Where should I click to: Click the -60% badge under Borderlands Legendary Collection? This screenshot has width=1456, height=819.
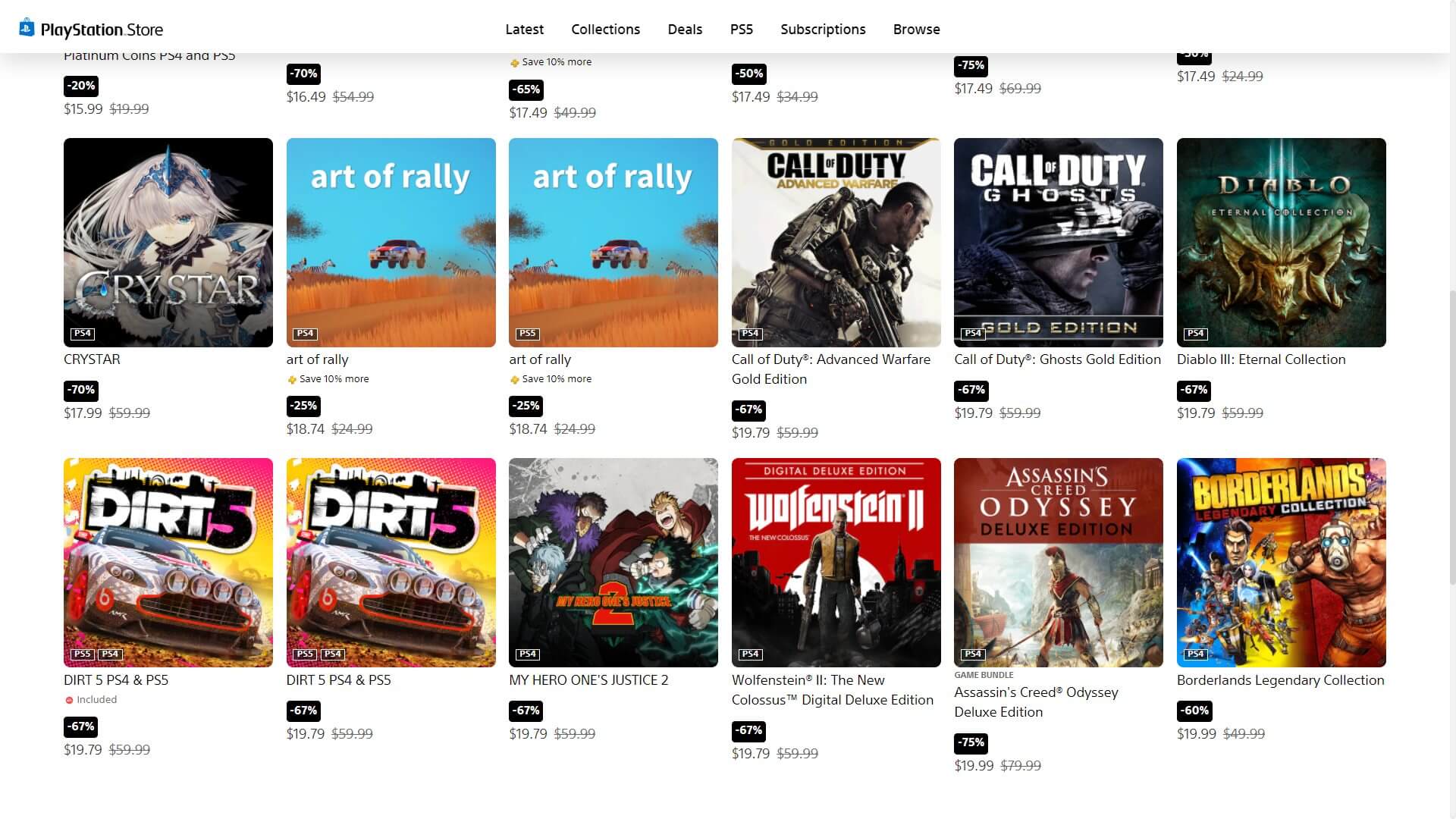click(x=1194, y=711)
